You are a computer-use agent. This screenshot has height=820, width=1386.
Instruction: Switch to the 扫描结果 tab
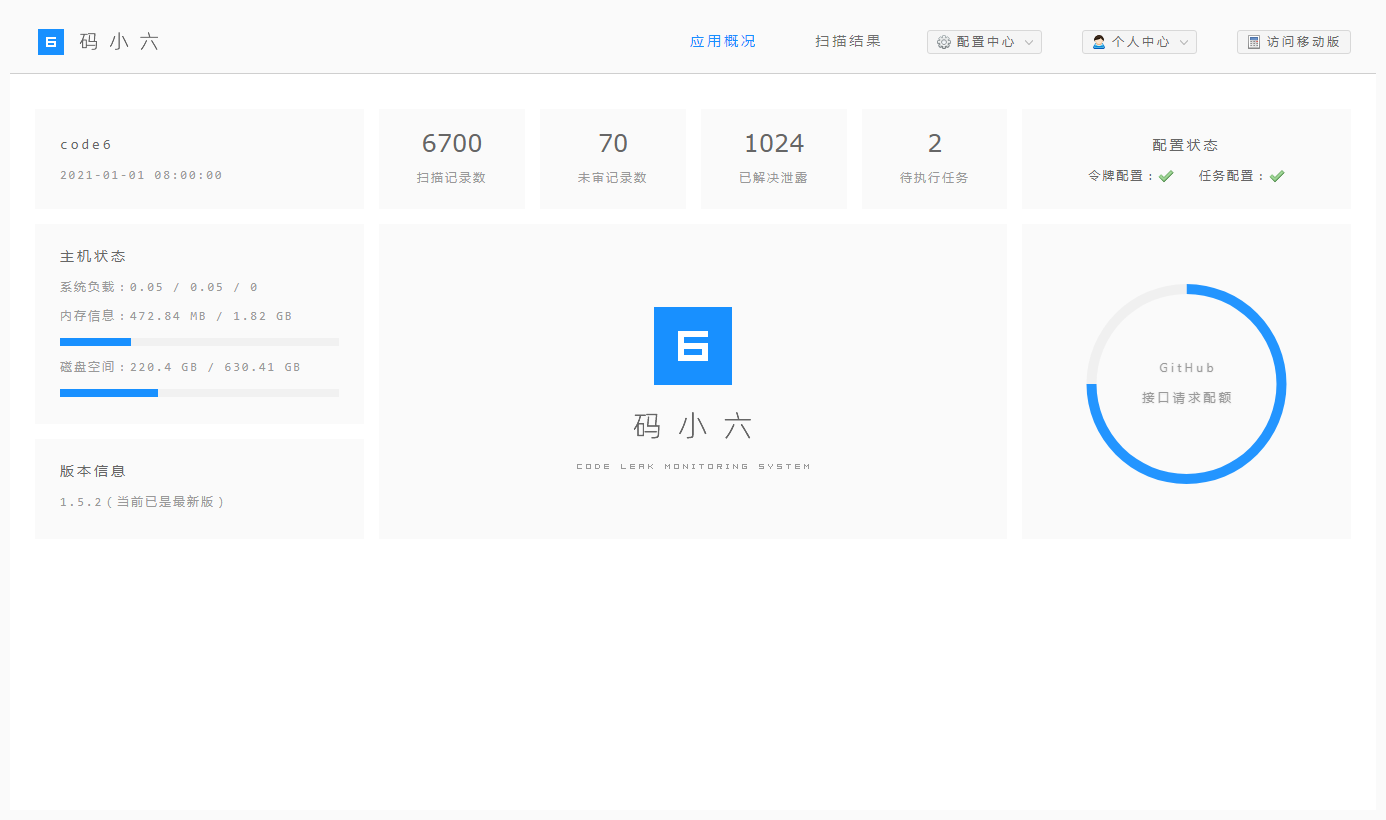[848, 41]
